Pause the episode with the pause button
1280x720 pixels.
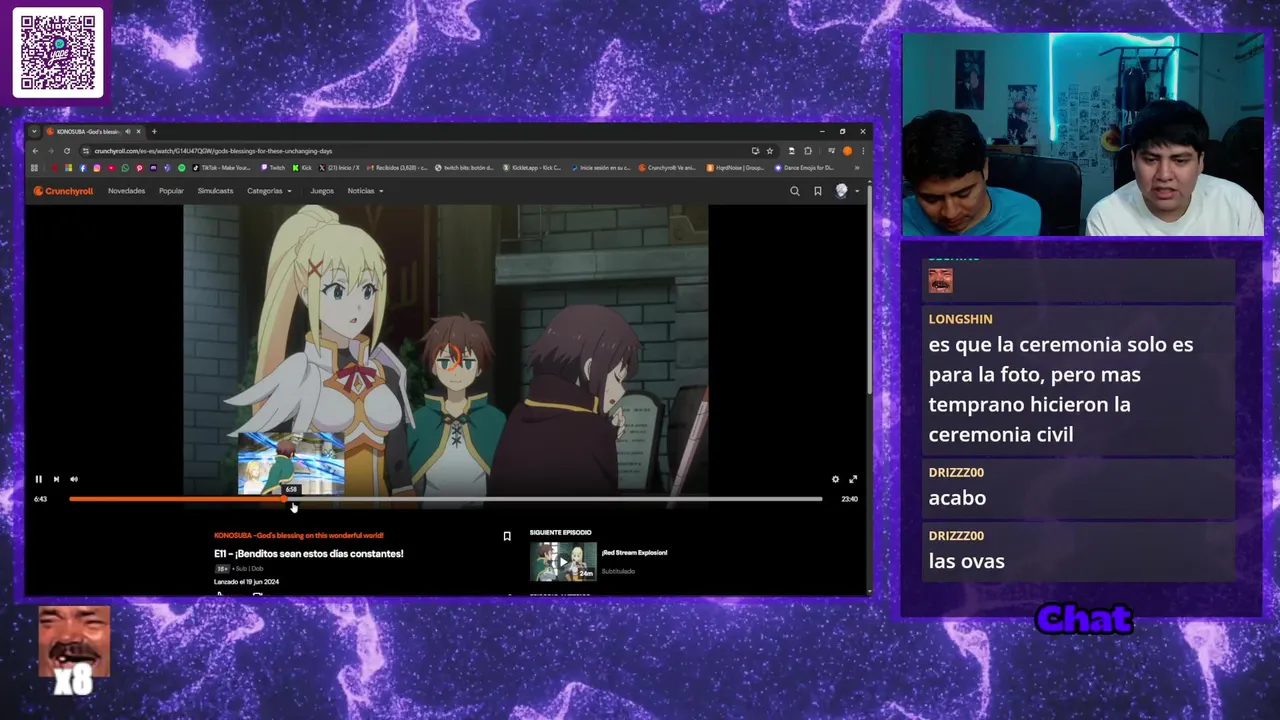38,479
